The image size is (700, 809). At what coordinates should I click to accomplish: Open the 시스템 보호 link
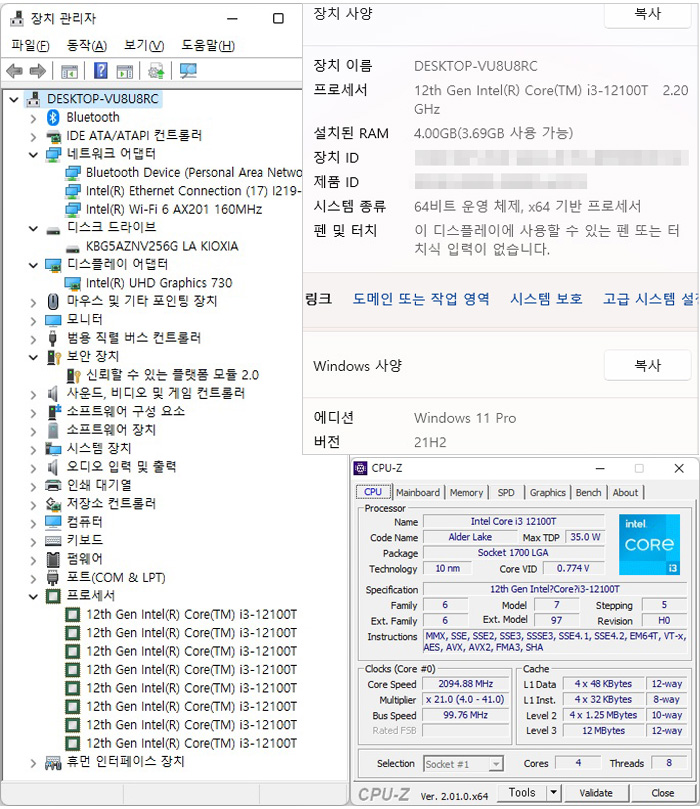[546, 299]
